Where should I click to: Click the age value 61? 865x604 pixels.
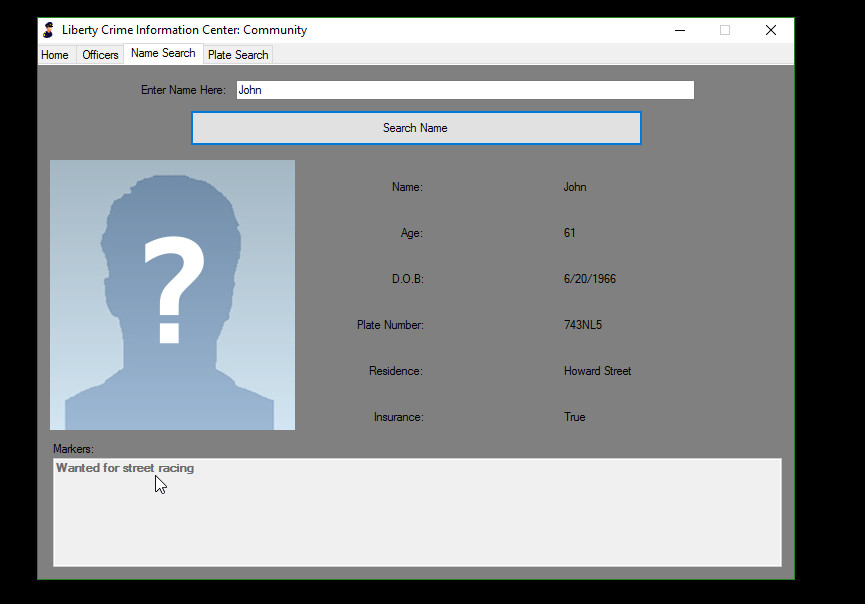570,233
